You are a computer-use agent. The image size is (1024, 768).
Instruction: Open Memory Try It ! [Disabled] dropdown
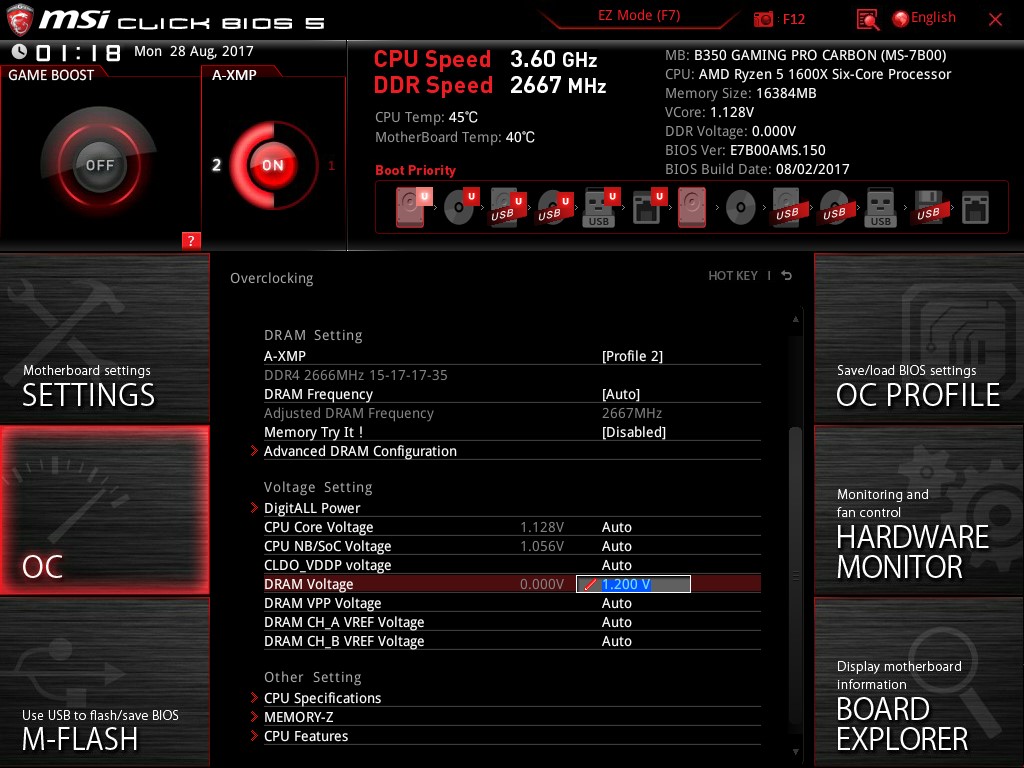(x=633, y=432)
